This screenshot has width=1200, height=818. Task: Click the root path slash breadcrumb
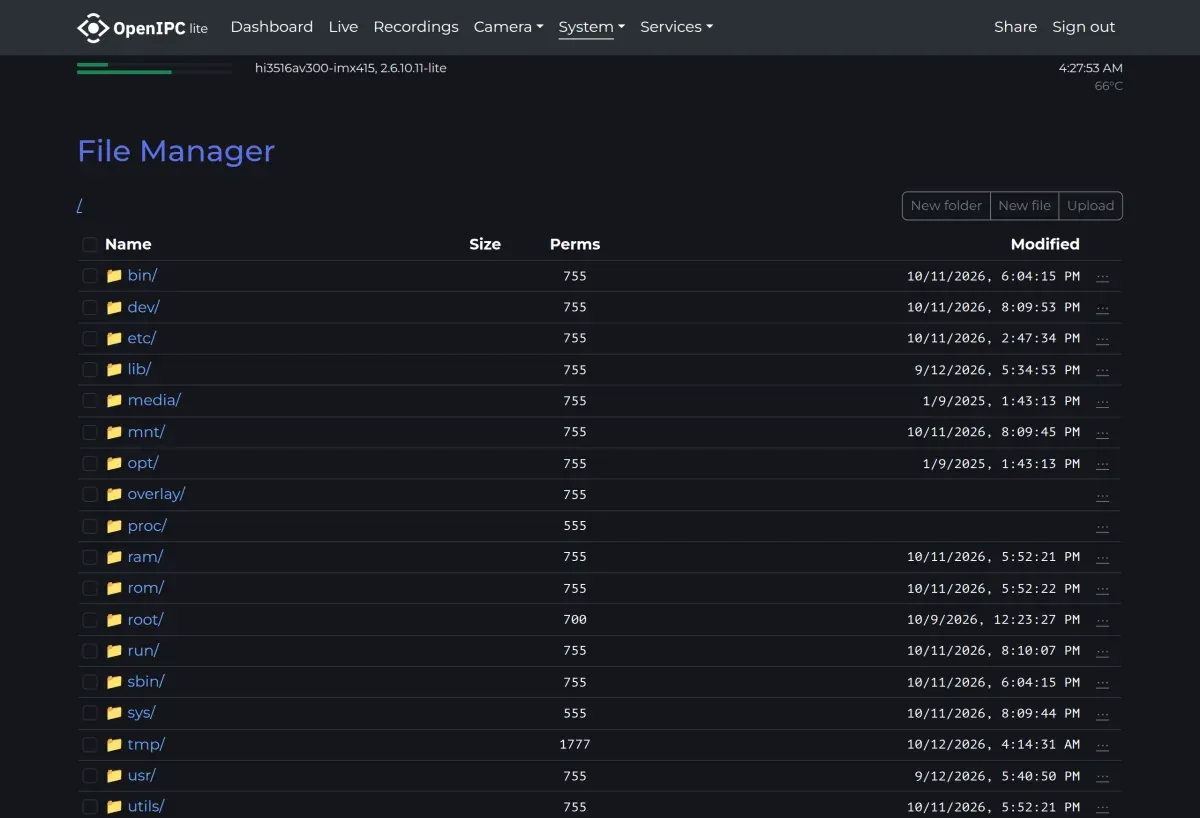click(x=80, y=206)
